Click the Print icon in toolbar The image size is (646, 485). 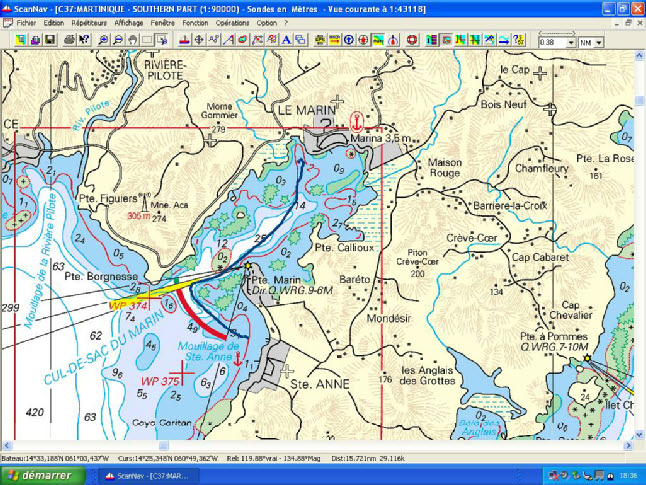click(x=69, y=41)
